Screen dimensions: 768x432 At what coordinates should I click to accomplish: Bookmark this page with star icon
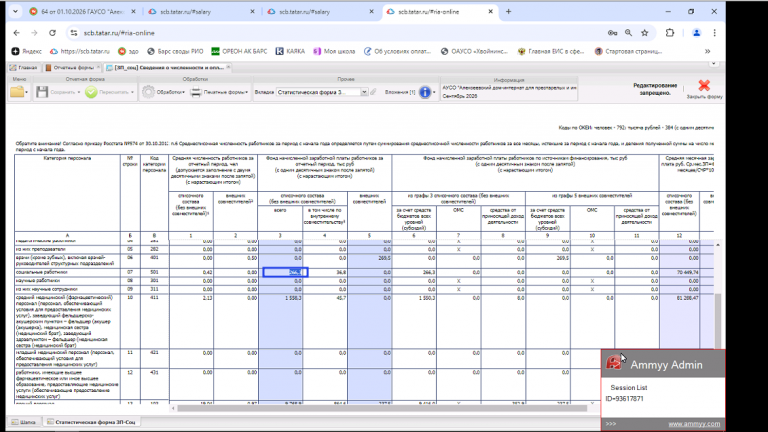[645, 33]
